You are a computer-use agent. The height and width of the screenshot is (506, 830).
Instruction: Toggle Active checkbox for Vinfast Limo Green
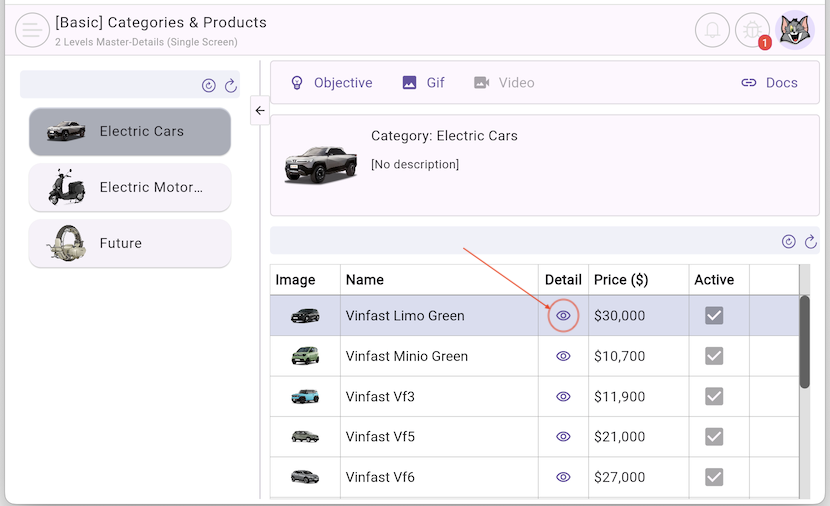click(714, 316)
